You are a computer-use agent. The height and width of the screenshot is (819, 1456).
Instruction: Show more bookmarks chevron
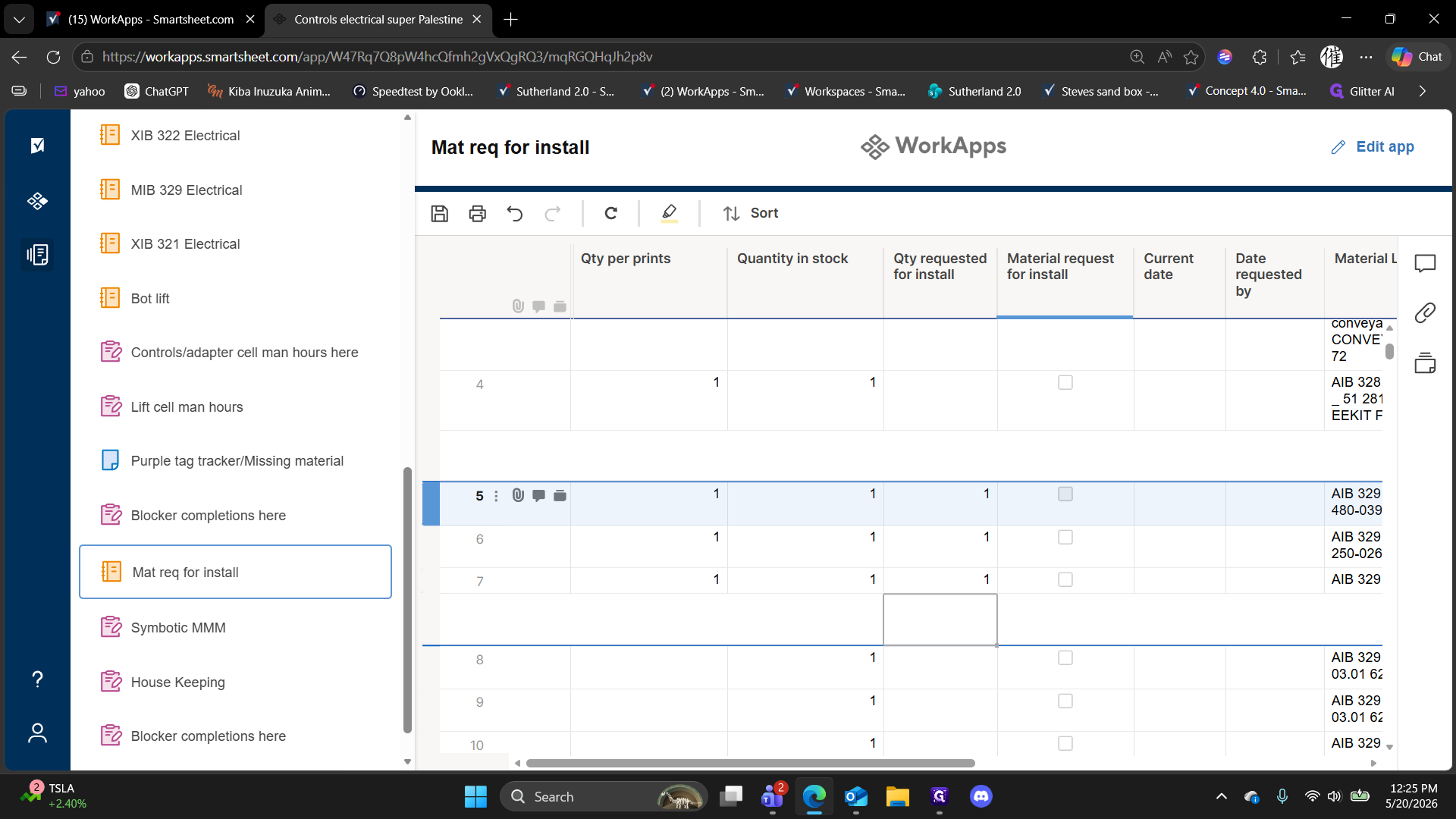tap(1422, 91)
